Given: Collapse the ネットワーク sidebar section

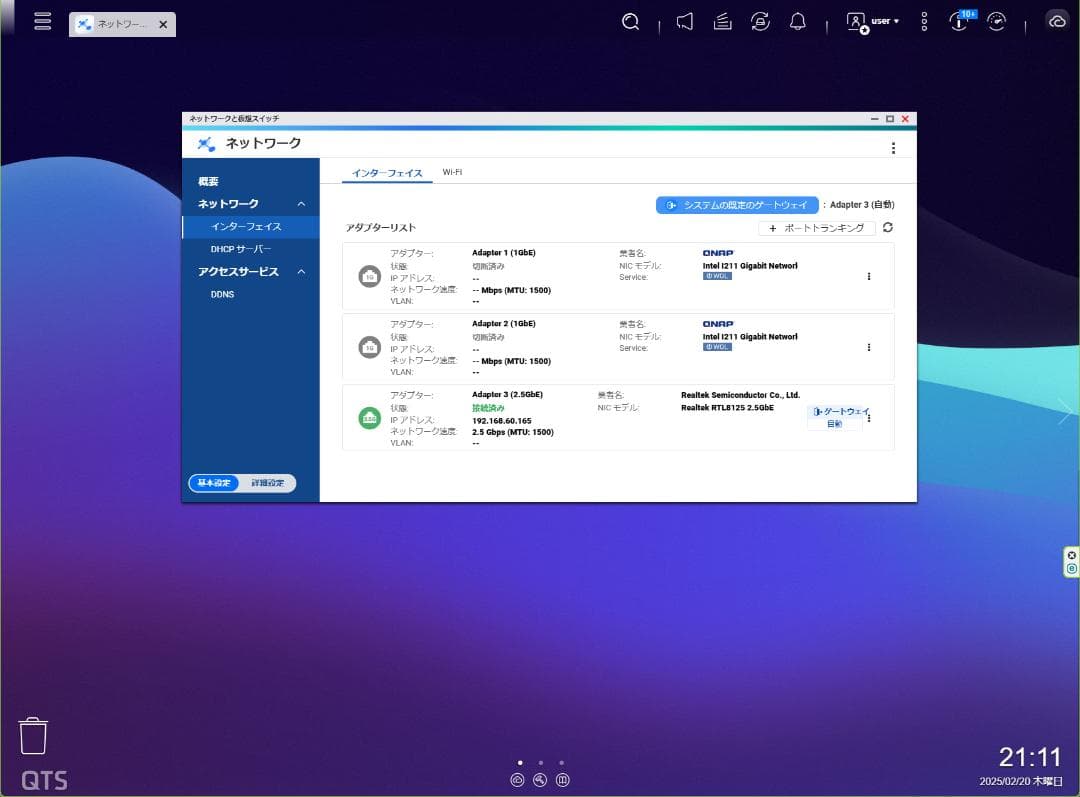Looking at the screenshot, I should point(301,203).
